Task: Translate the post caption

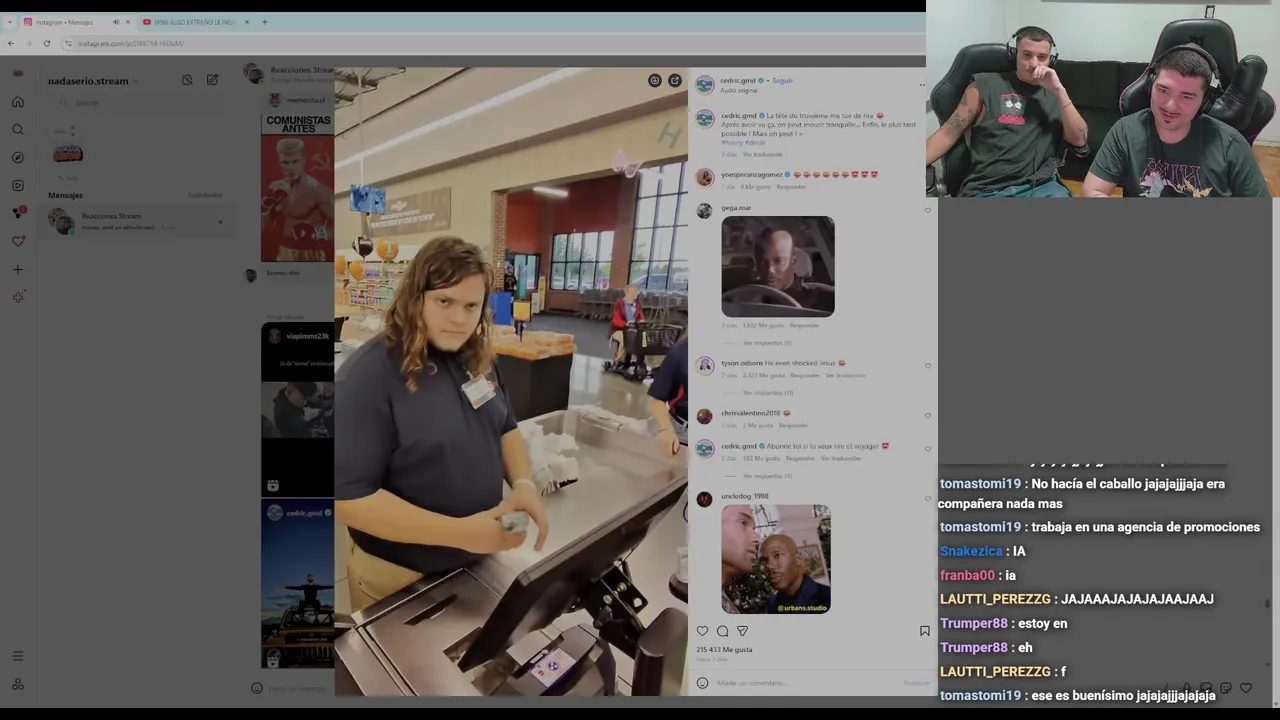Action: point(762,155)
